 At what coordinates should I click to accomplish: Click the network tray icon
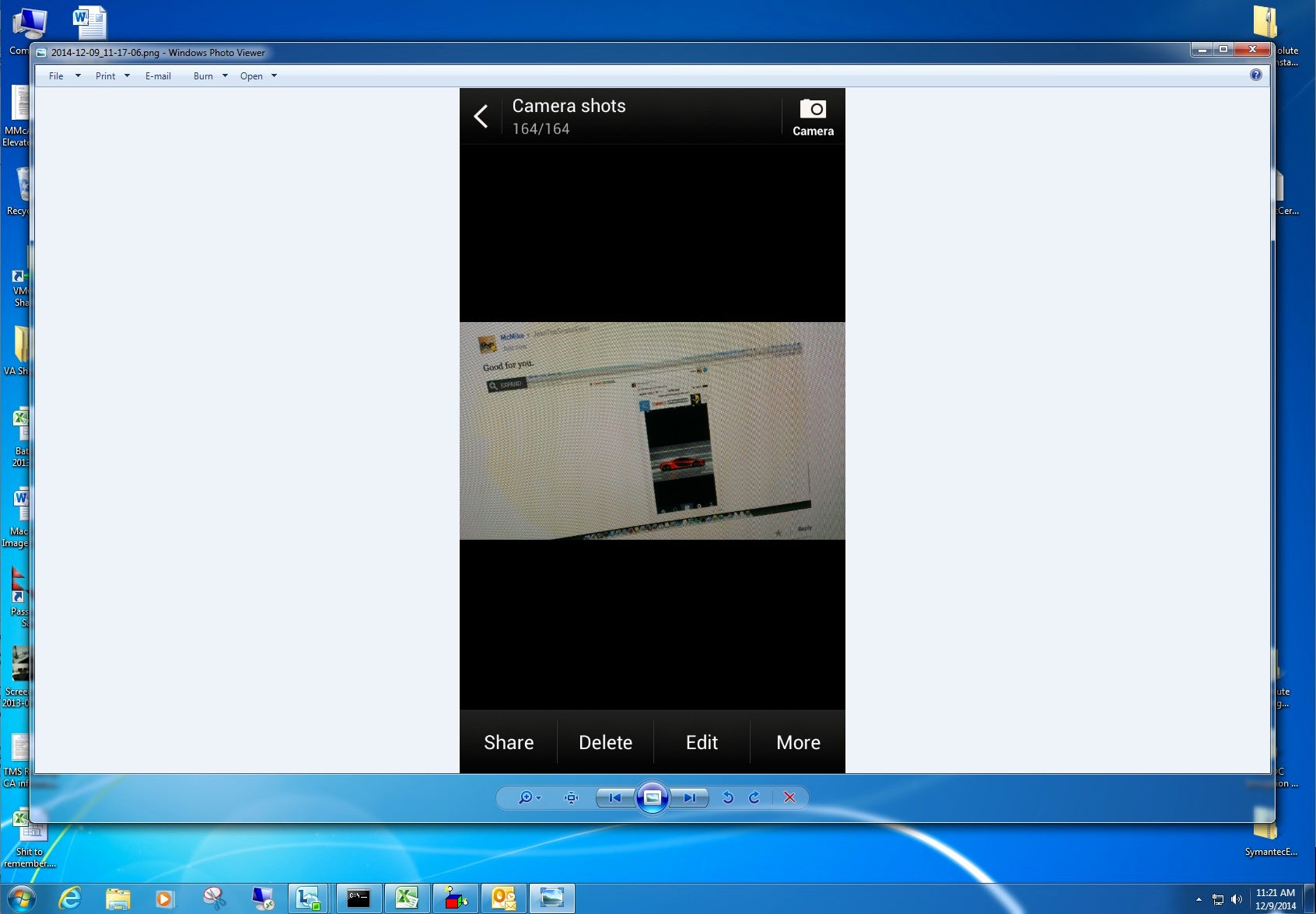pyautogui.click(x=1218, y=899)
